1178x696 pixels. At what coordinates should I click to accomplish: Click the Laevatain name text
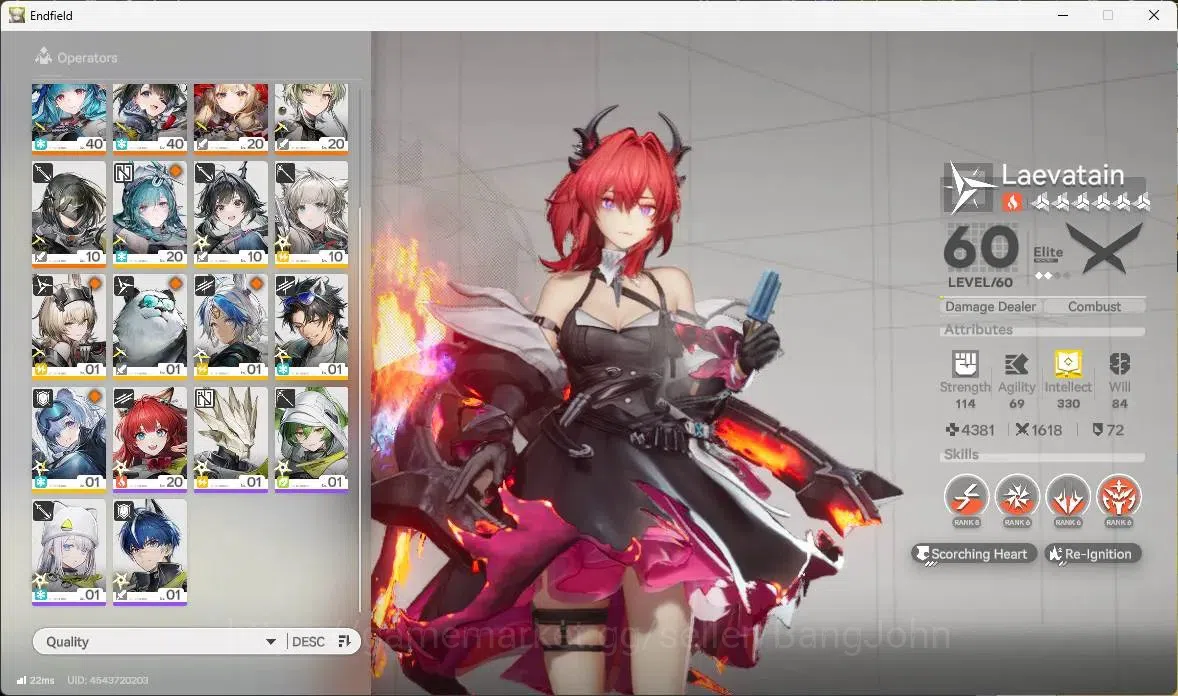1062,175
